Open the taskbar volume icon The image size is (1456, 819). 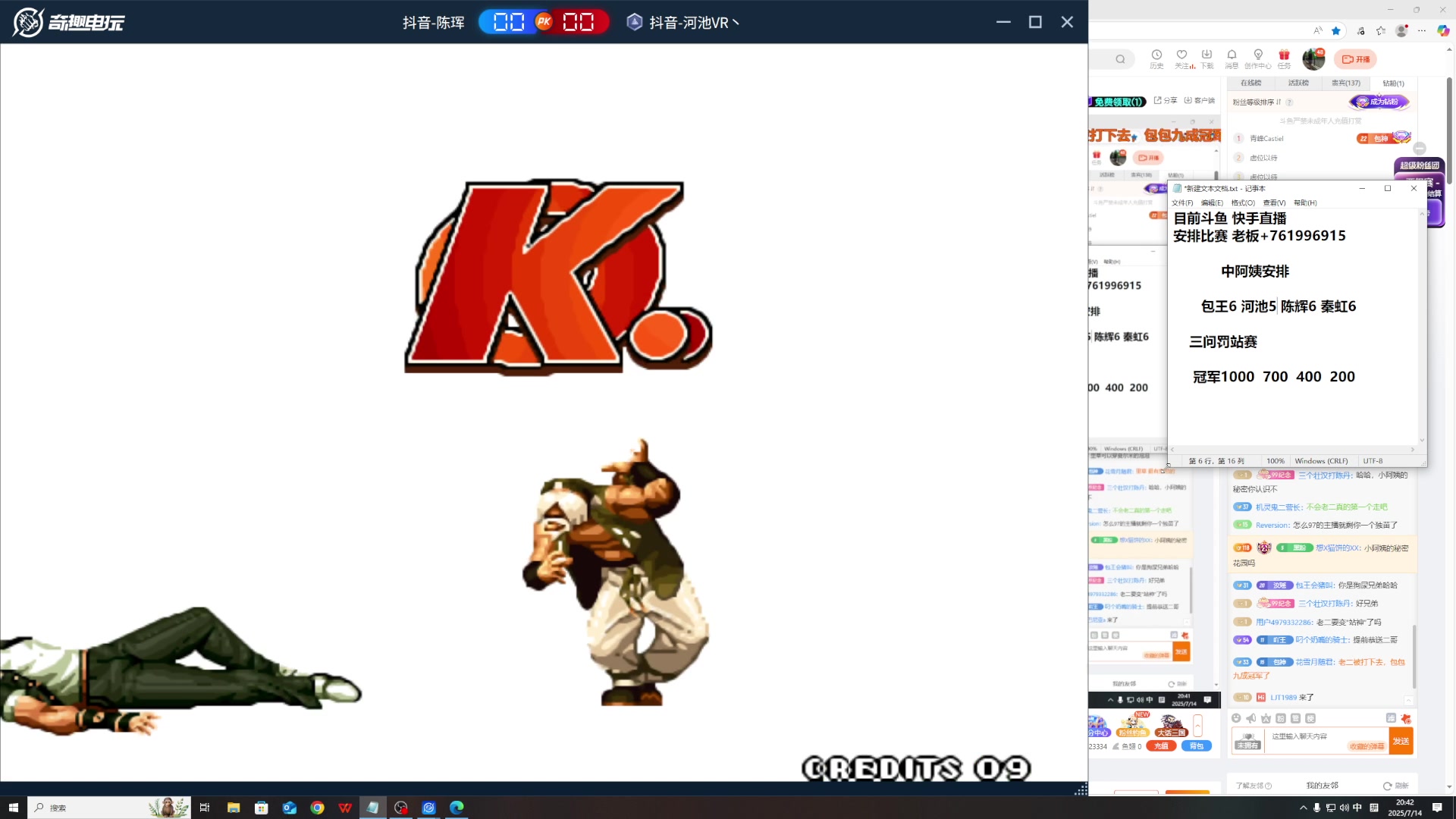(x=1344, y=808)
